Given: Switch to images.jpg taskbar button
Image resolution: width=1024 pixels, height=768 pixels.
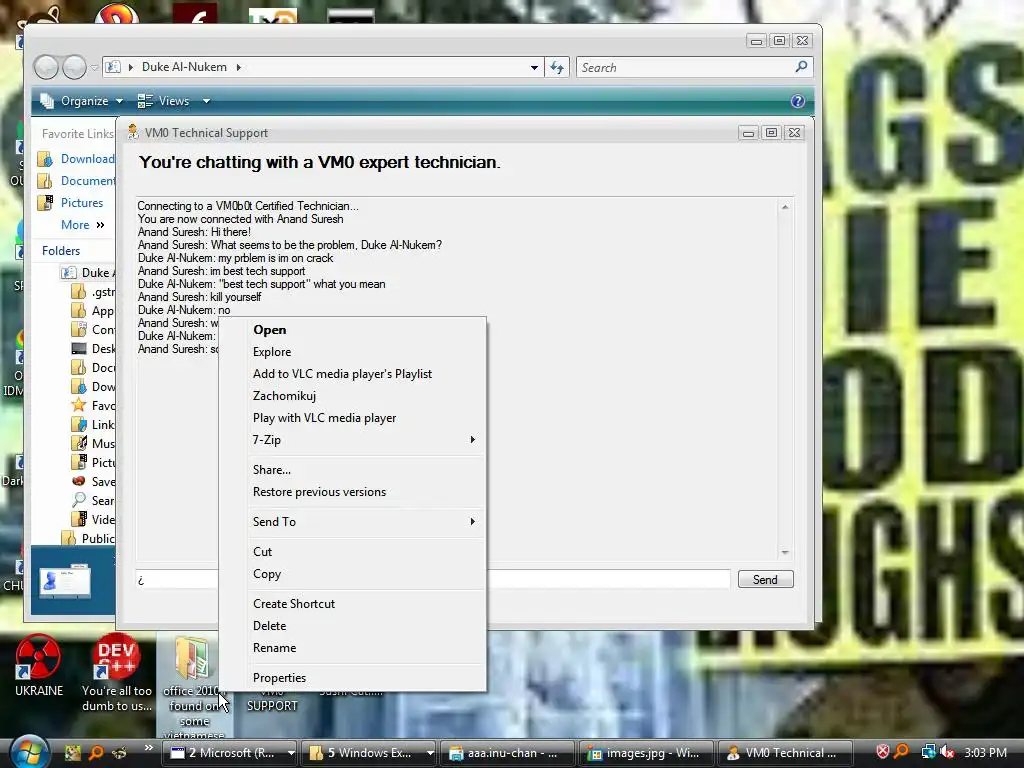Looking at the screenshot, I should [646, 753].
